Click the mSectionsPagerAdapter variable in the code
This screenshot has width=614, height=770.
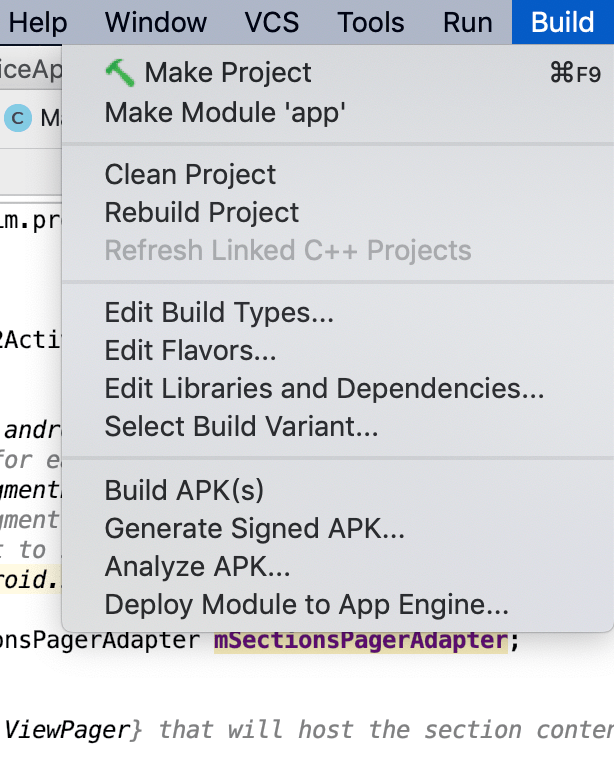tap(361, 640)
